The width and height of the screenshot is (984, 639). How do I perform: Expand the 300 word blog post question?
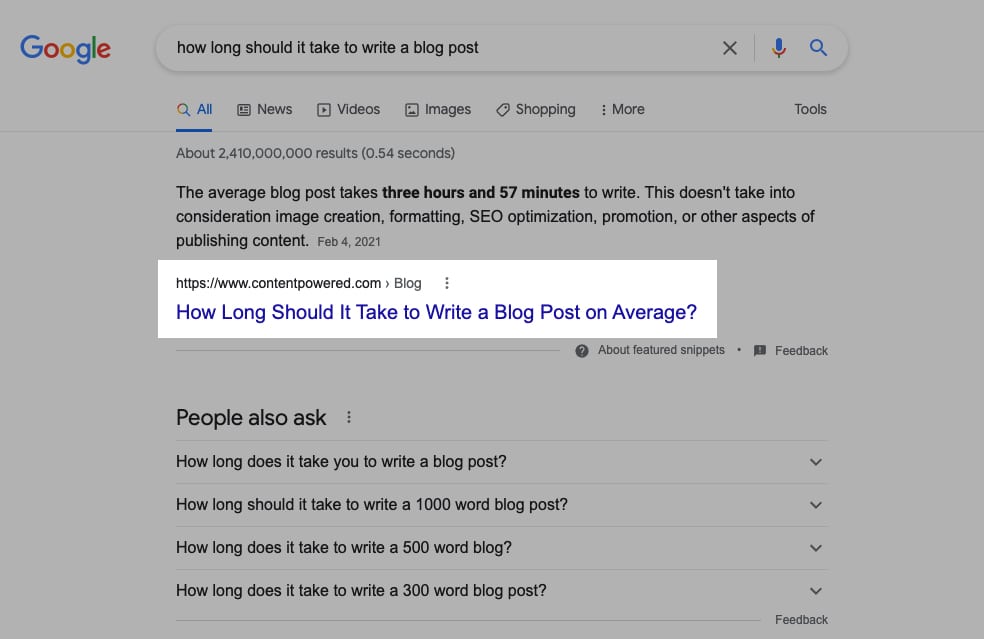[x=816, y=591]
